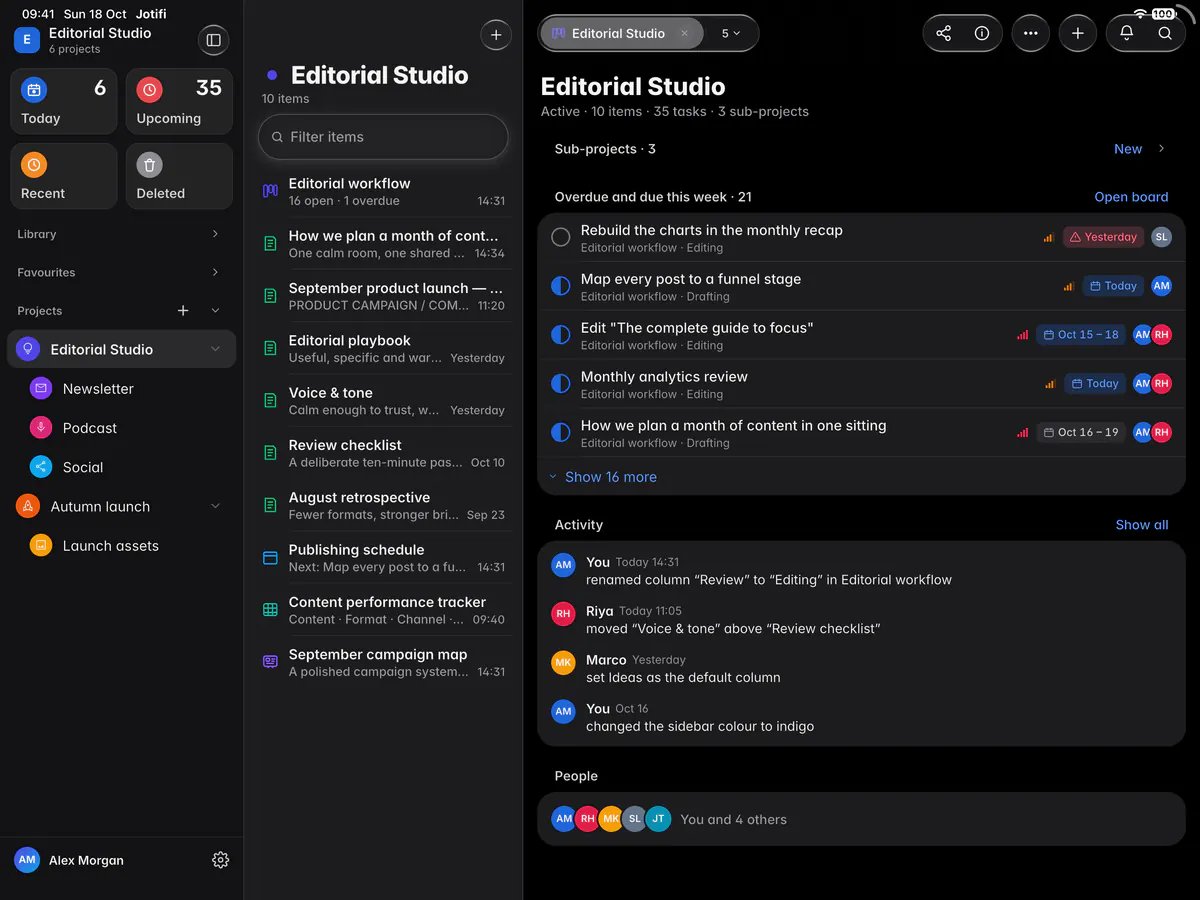Viewport: 1200px width, 900px height.
Task: Open the info icon in the top toolbar
Action: pyautogui.click(x=982, y=33)
